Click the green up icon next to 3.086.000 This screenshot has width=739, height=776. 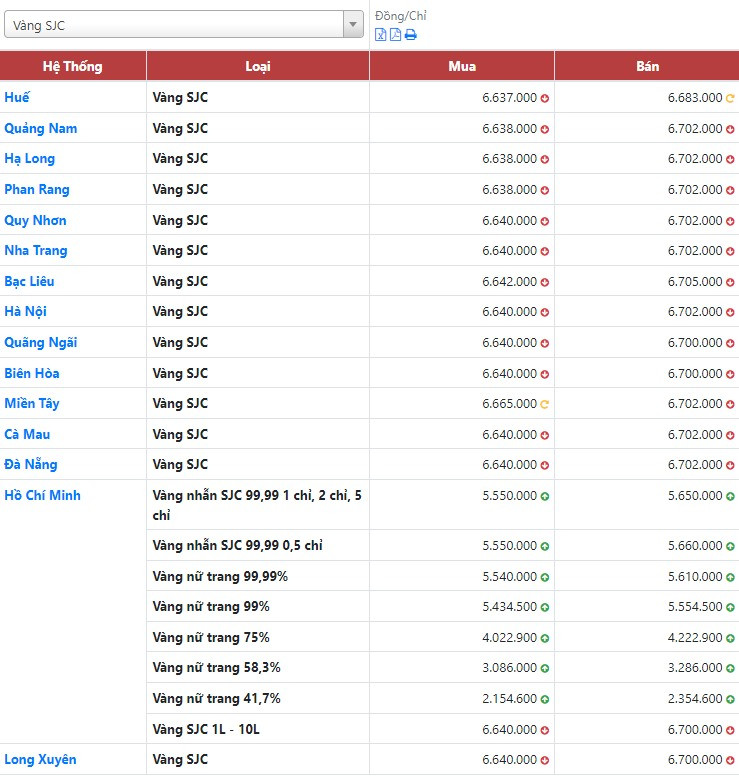pyautogui.click(x=544, y=668)
